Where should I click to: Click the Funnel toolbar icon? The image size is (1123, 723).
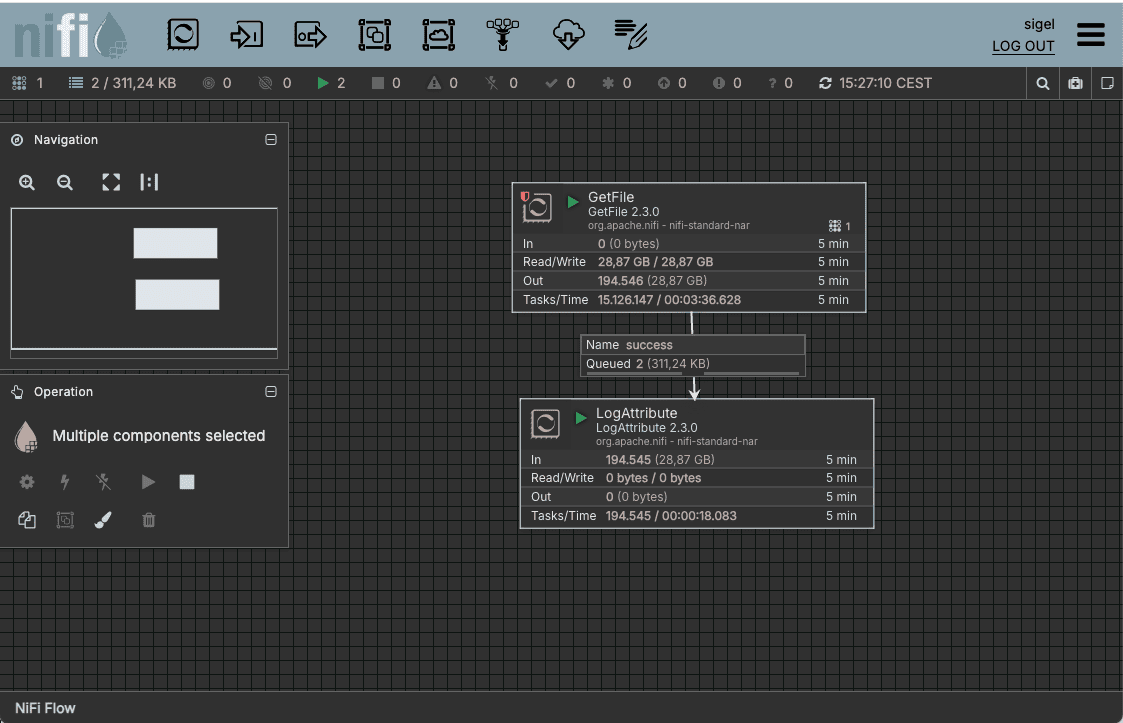coord(502,35)
